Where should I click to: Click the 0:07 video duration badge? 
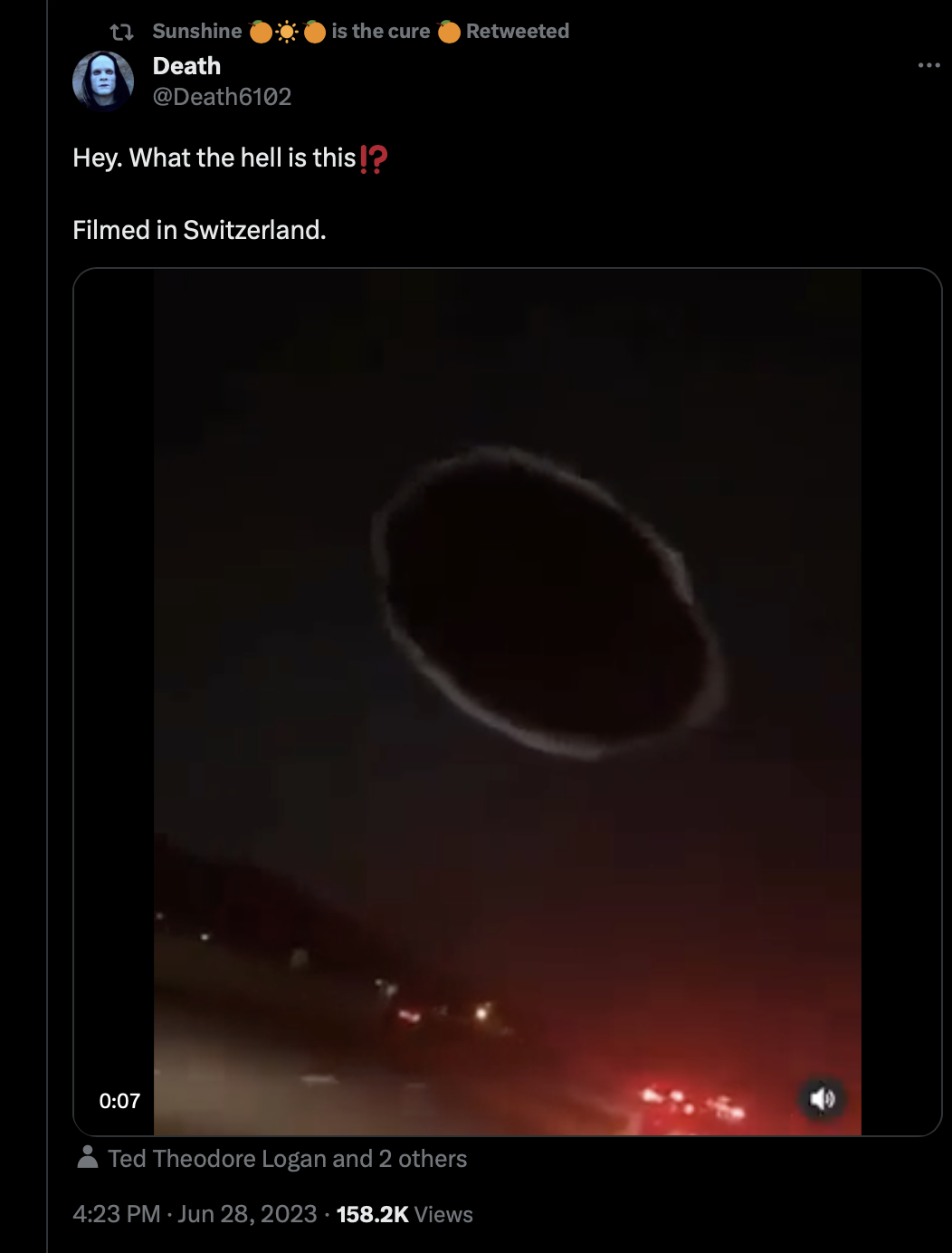coord(119,1101)
